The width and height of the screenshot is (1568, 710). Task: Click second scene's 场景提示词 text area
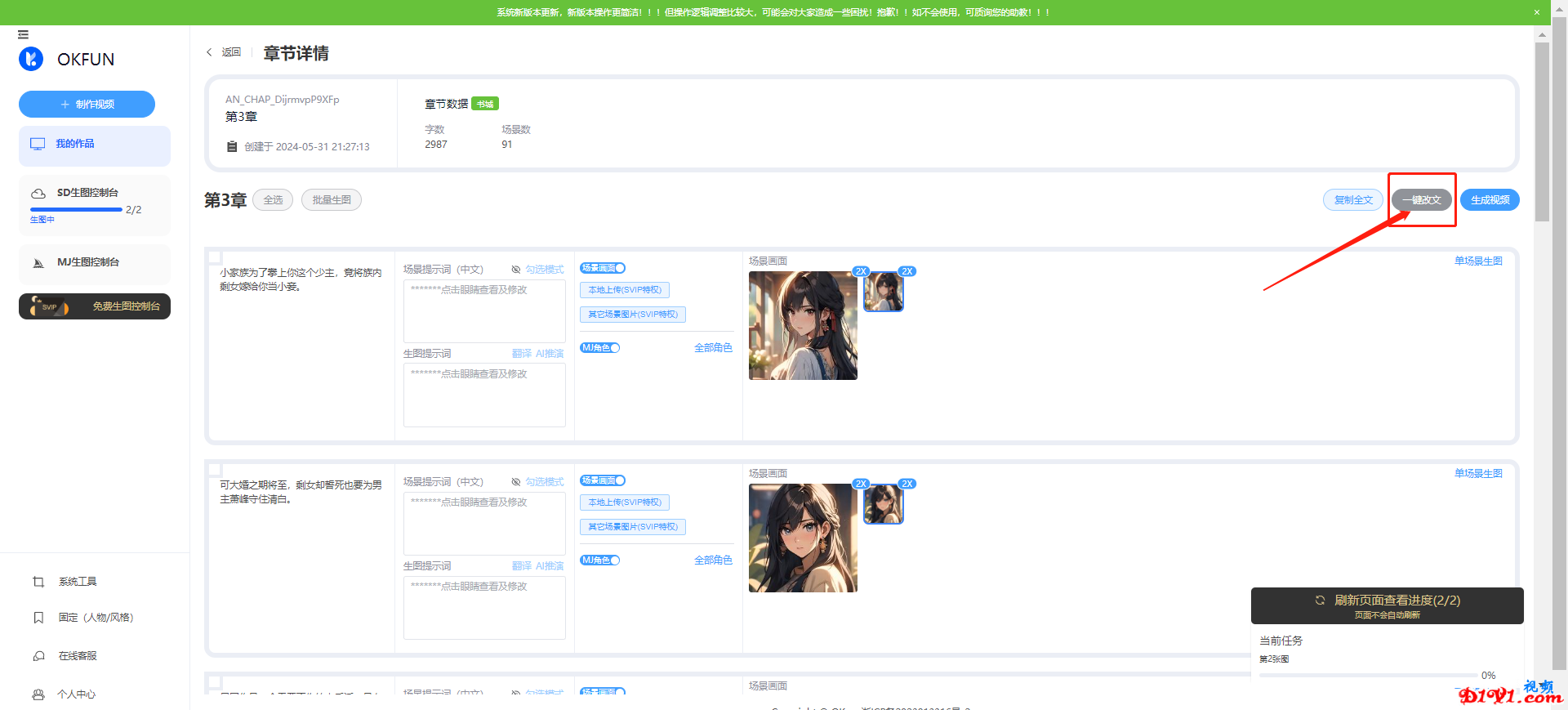pyautogui.click(x=484, y=524)
